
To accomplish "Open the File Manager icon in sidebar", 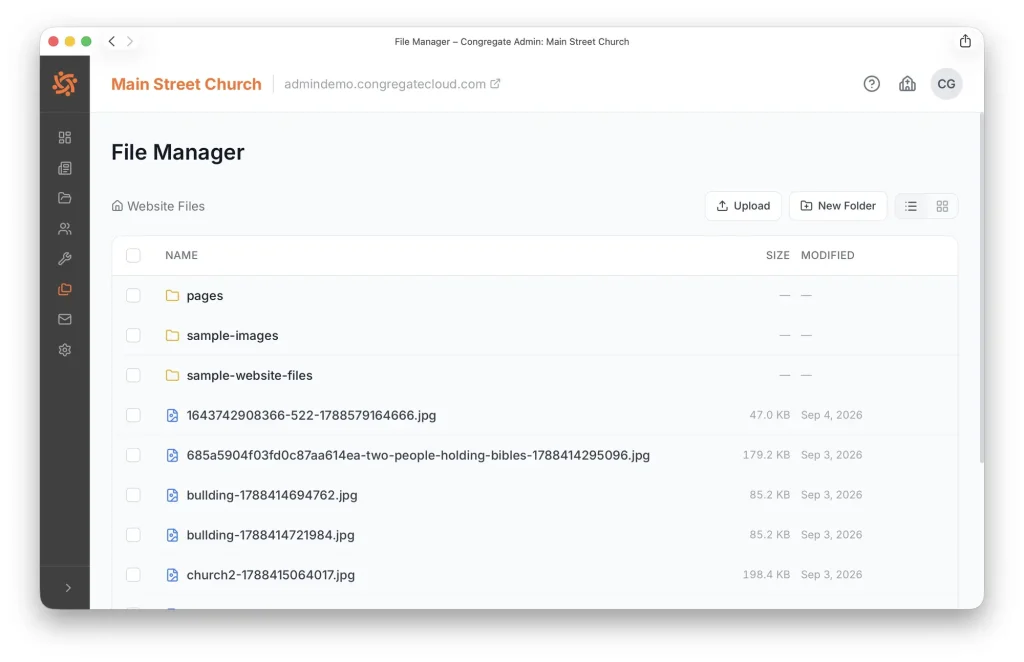I will (65, 289).
